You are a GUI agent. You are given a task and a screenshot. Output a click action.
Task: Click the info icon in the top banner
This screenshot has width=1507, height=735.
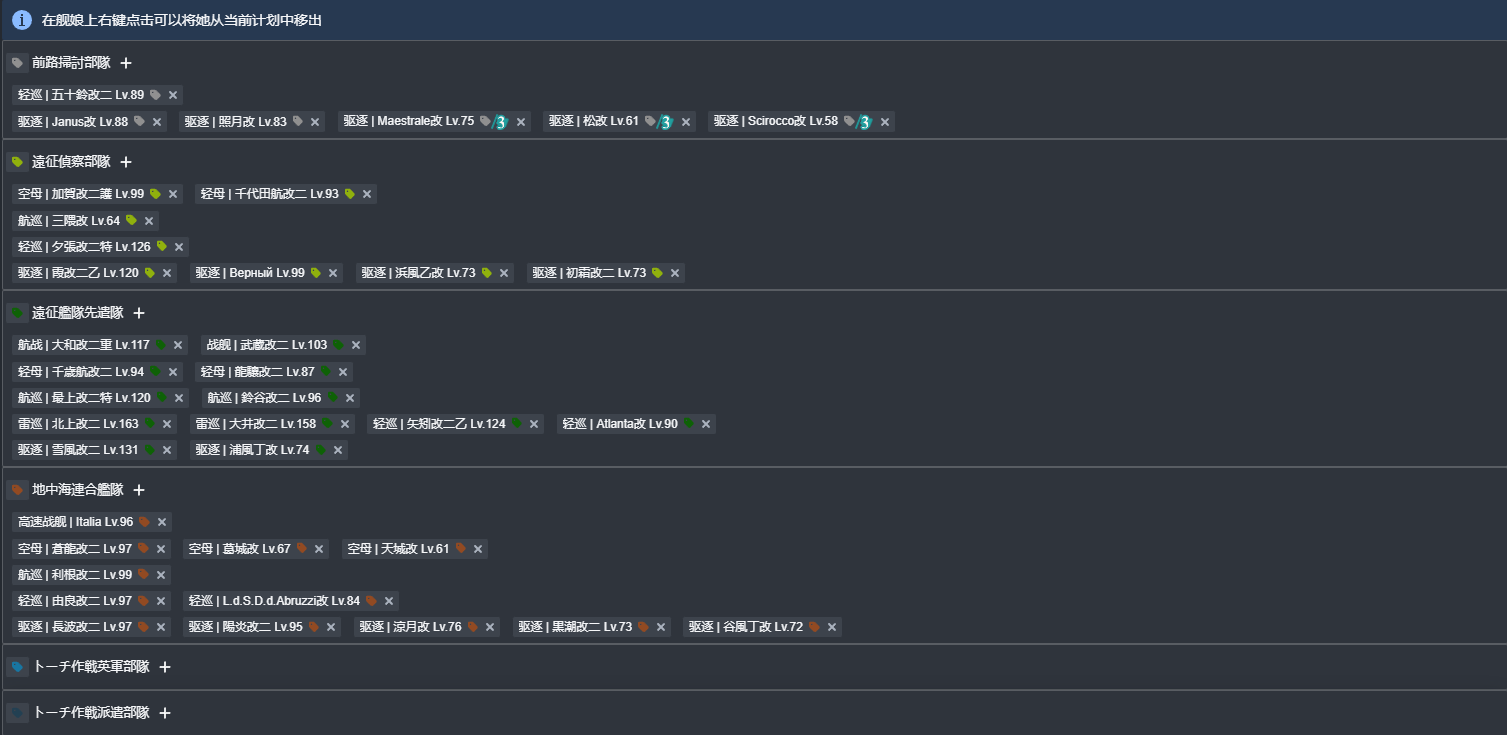pos(21,20)
